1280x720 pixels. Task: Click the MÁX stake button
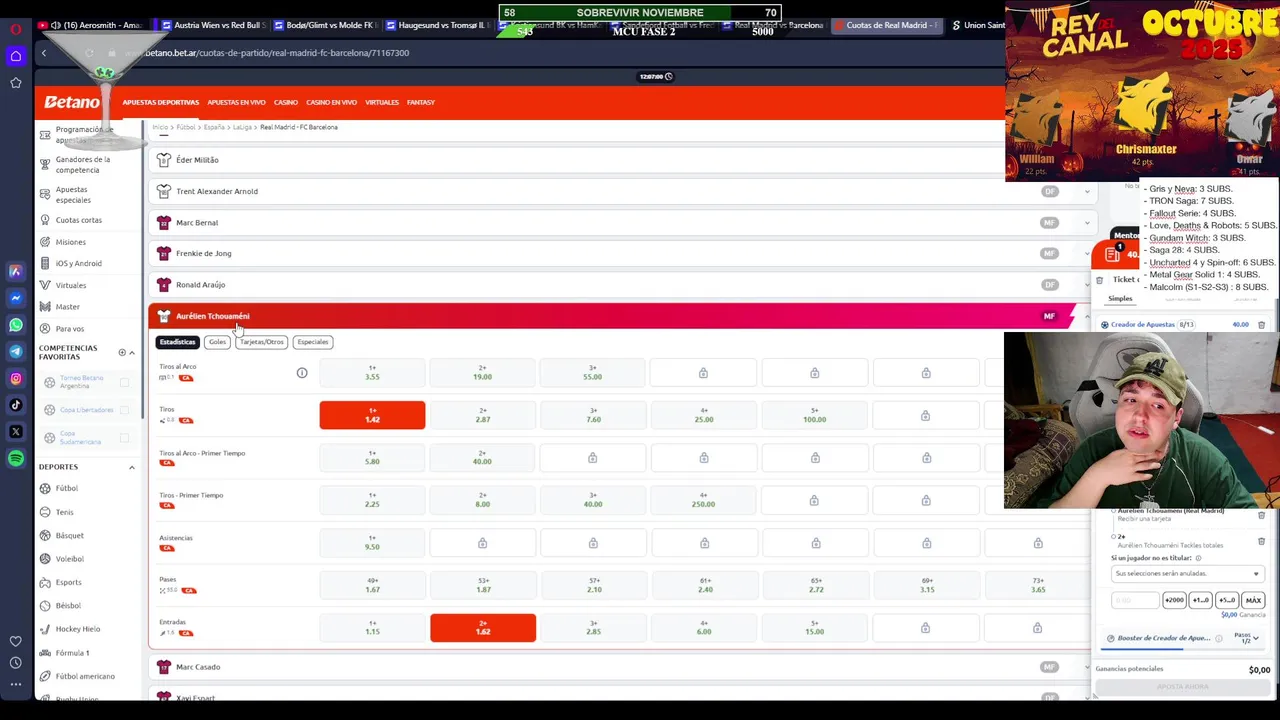click(1253, 600)
